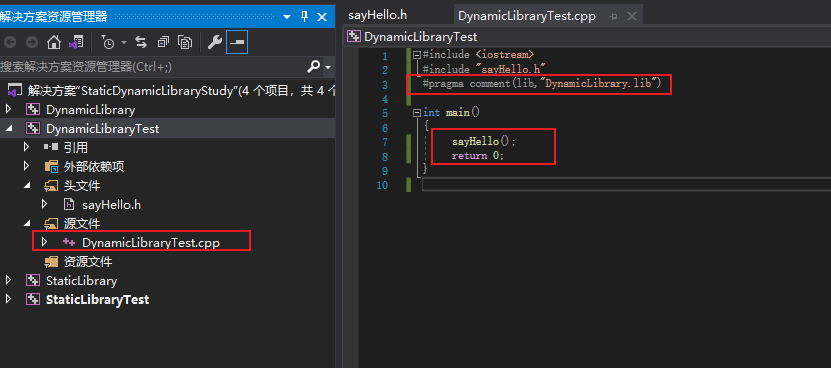
Task: Expand the 引用 node
Action: click(26, 147)
